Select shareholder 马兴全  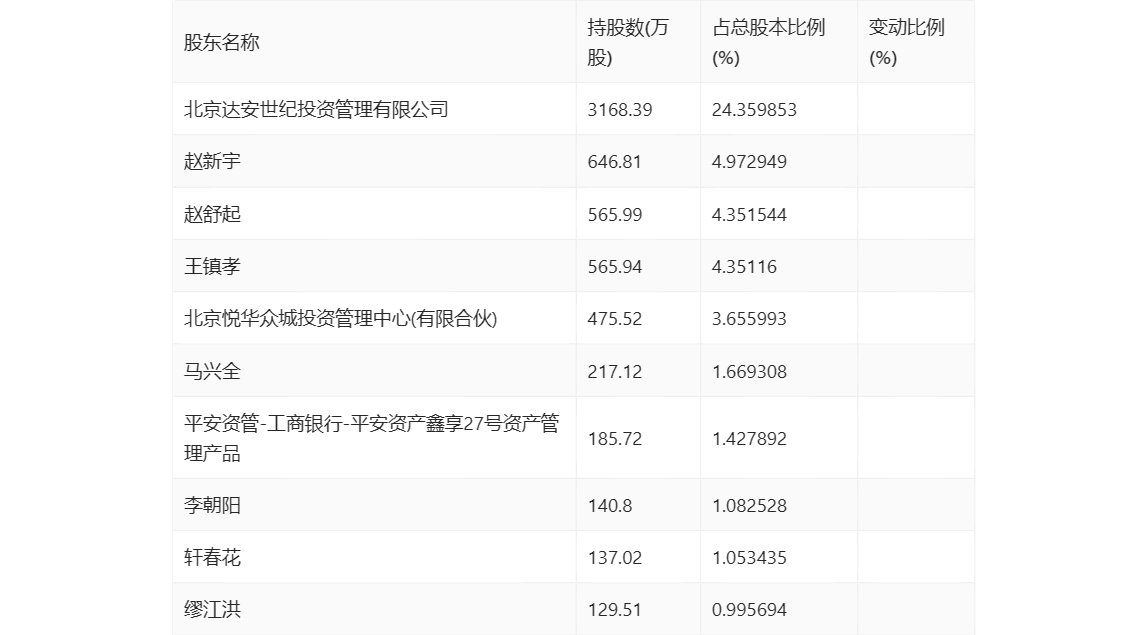(x=212, y=371)
